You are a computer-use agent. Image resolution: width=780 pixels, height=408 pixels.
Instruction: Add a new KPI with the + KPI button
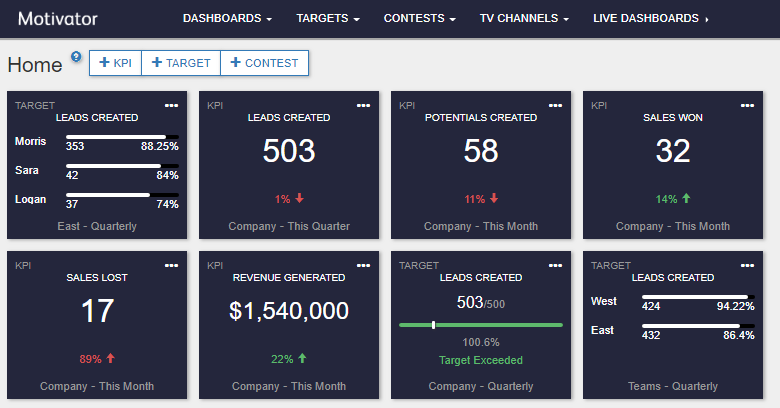[115, 63]
